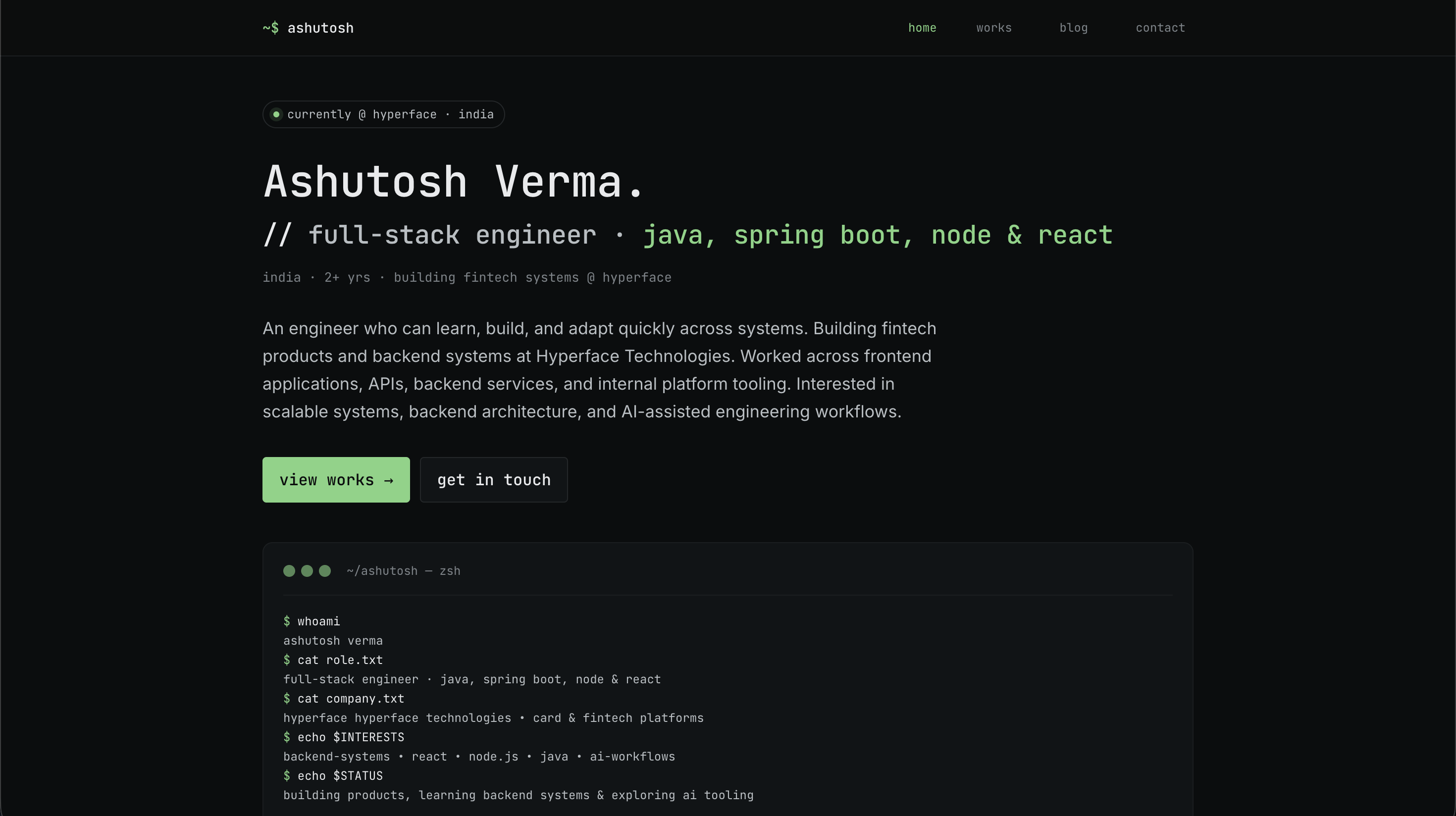Screen dimensions: 1456x816
Task: Click the 'full-stack engineer · java, spring boot' terminal output
Action: point(472,679)
